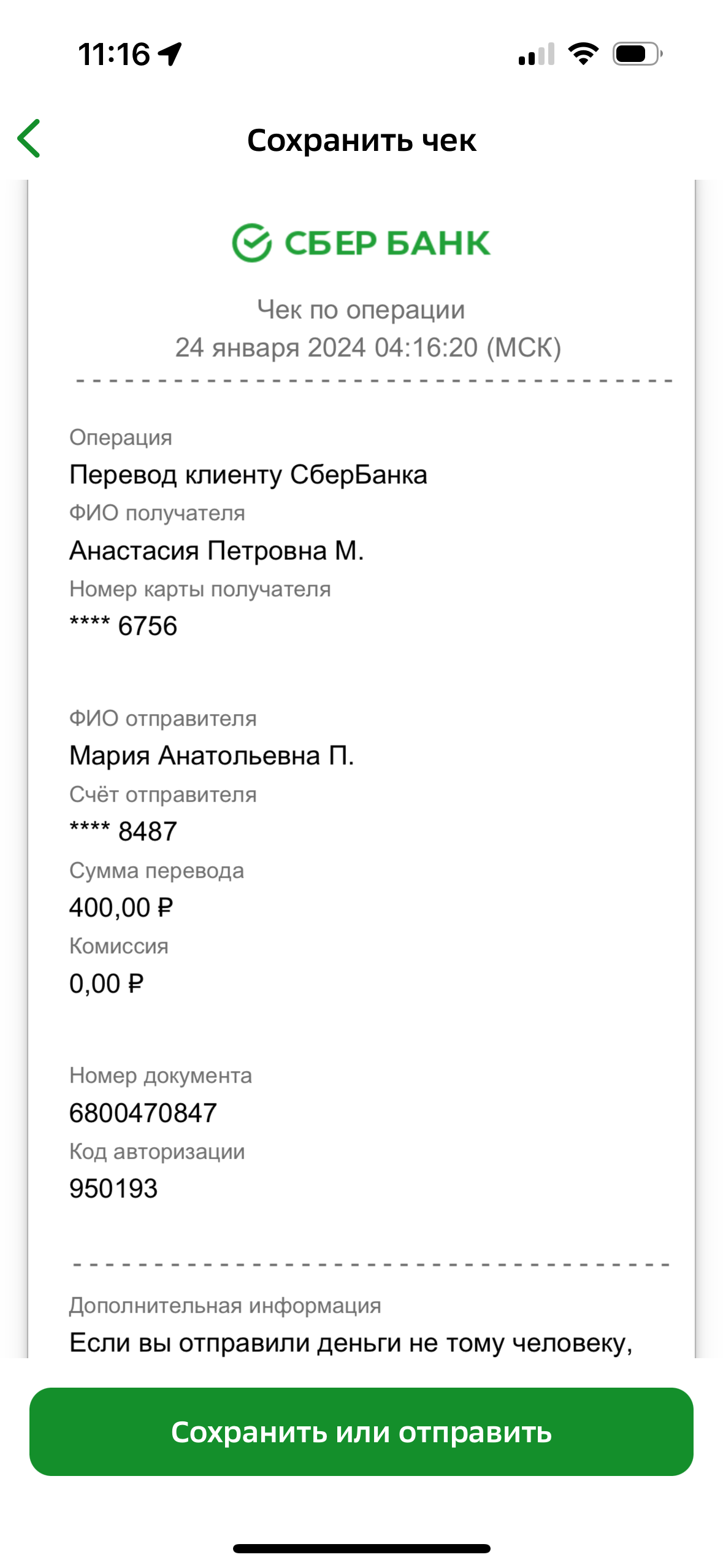723x1568 pixels.
Task: Tap the Wi-Fi status icon
Action: click(x=583, y=54)
